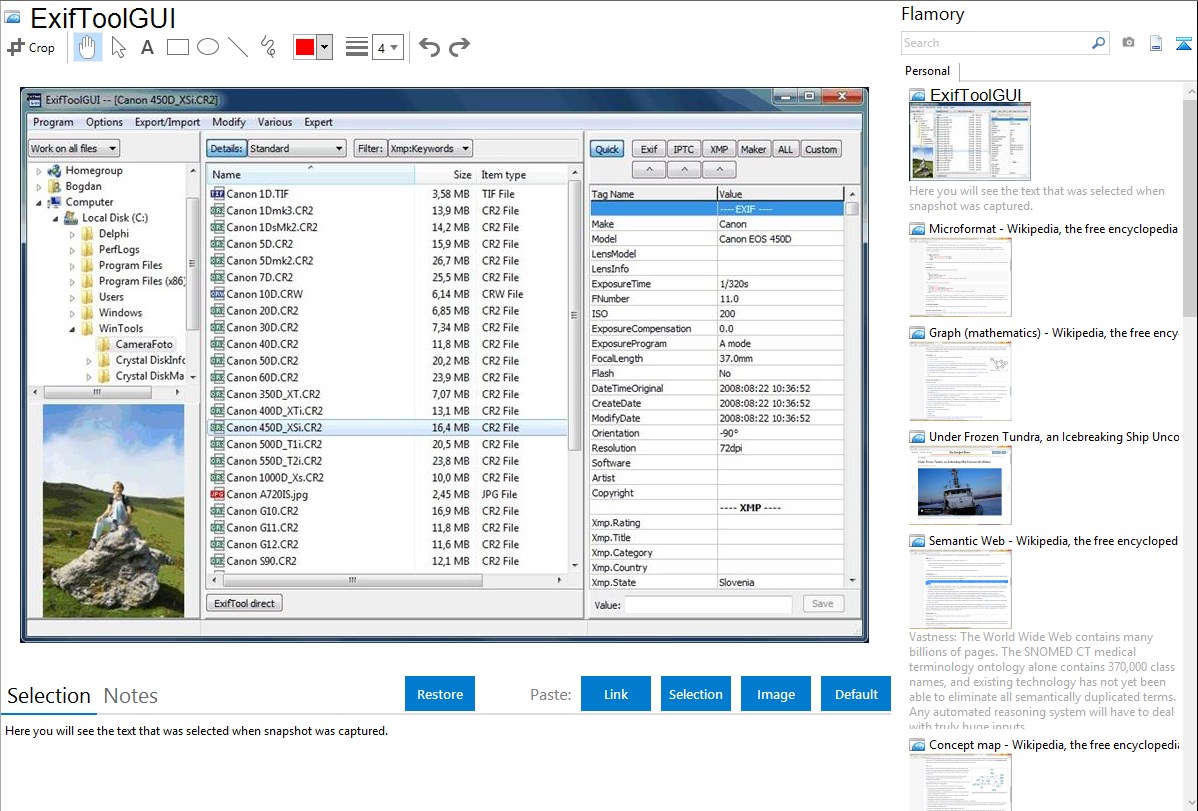The image size is (1198, 811).
Task: Choose the arrow pointer tool
Action: click(118, 47)
